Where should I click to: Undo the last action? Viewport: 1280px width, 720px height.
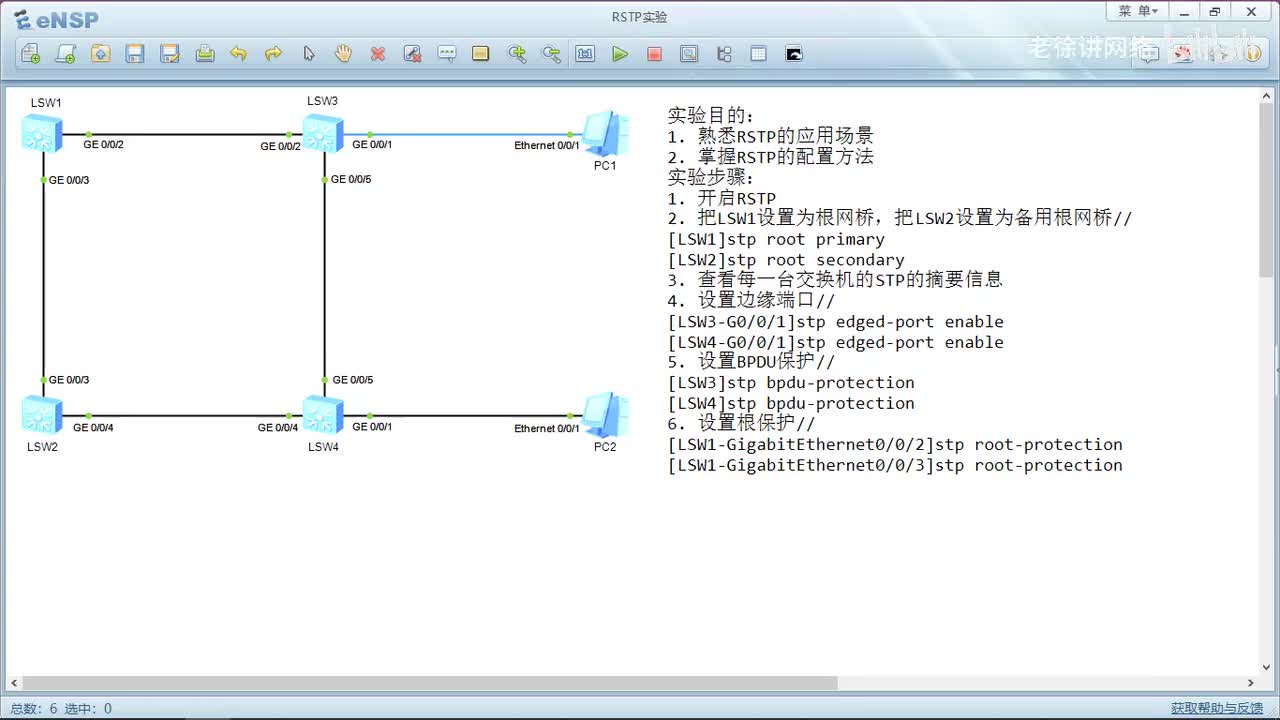pos(238,54)
